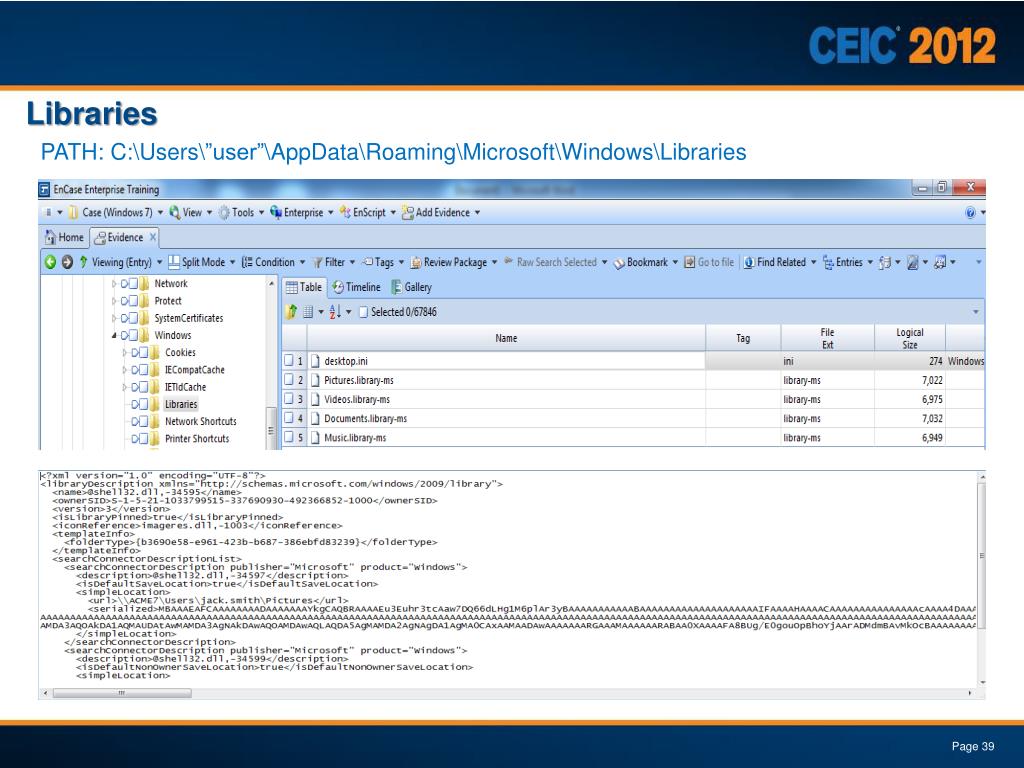Screen dimensions: 1024x768
Task: Click the EnScript icon
Action: (x=345, y=212)
